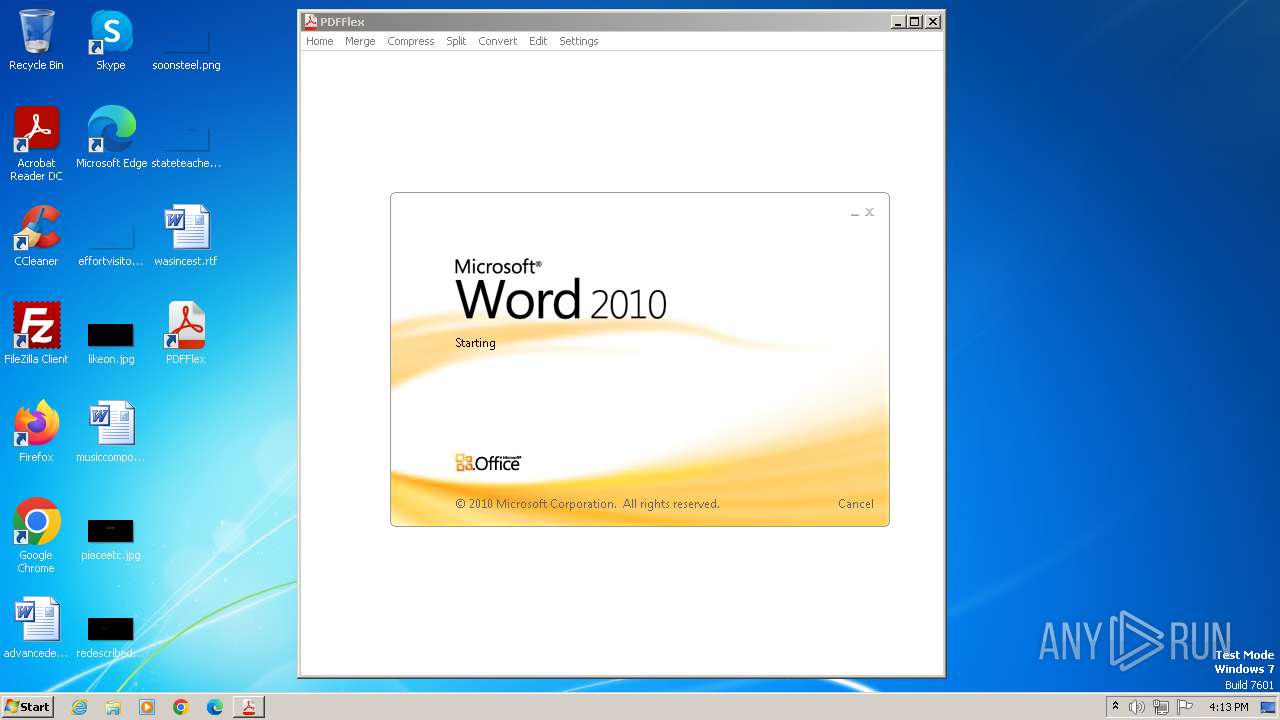This screenshot has width=1280, height=720.
Task: Launch Firefox desktop shortcut
Action: pyautogui.click(x=36, y=431)
